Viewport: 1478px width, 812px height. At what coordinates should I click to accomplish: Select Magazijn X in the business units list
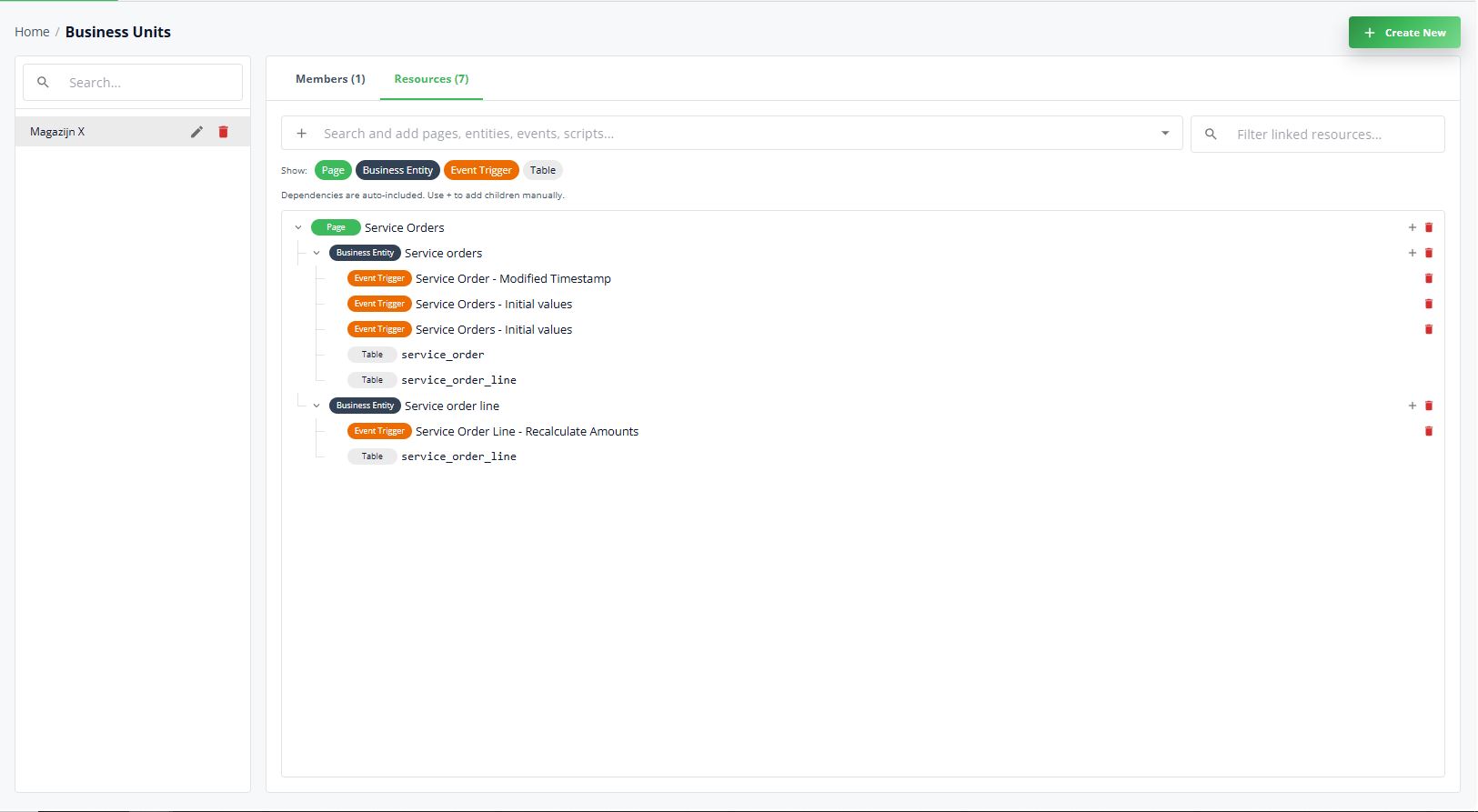(133, 132)
